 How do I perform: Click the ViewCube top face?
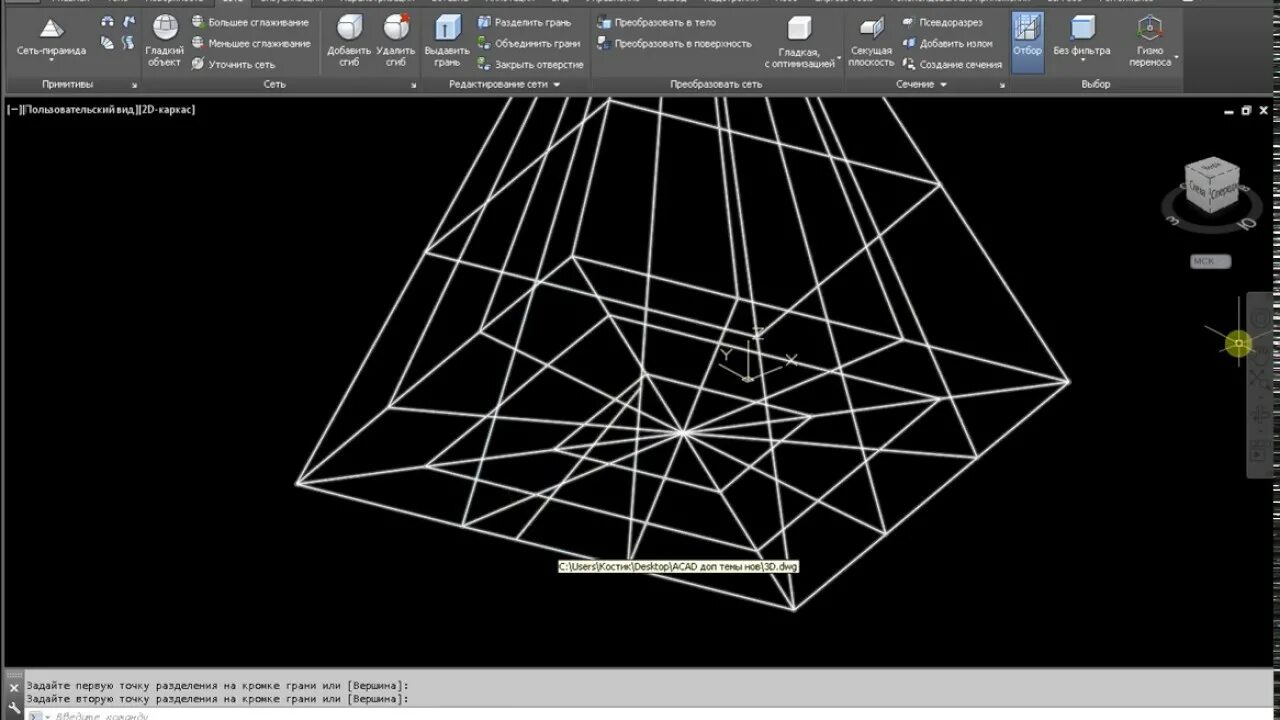(1212, 166)
